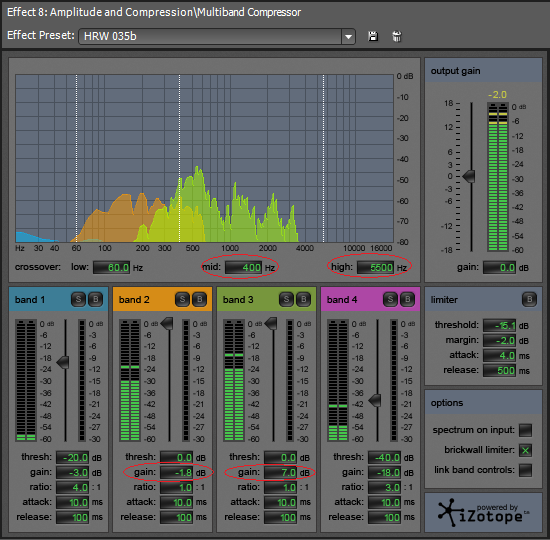Bypass band 1 with B button
The height and width of the screenshot is (540, 550).
[x=95, y=299]
